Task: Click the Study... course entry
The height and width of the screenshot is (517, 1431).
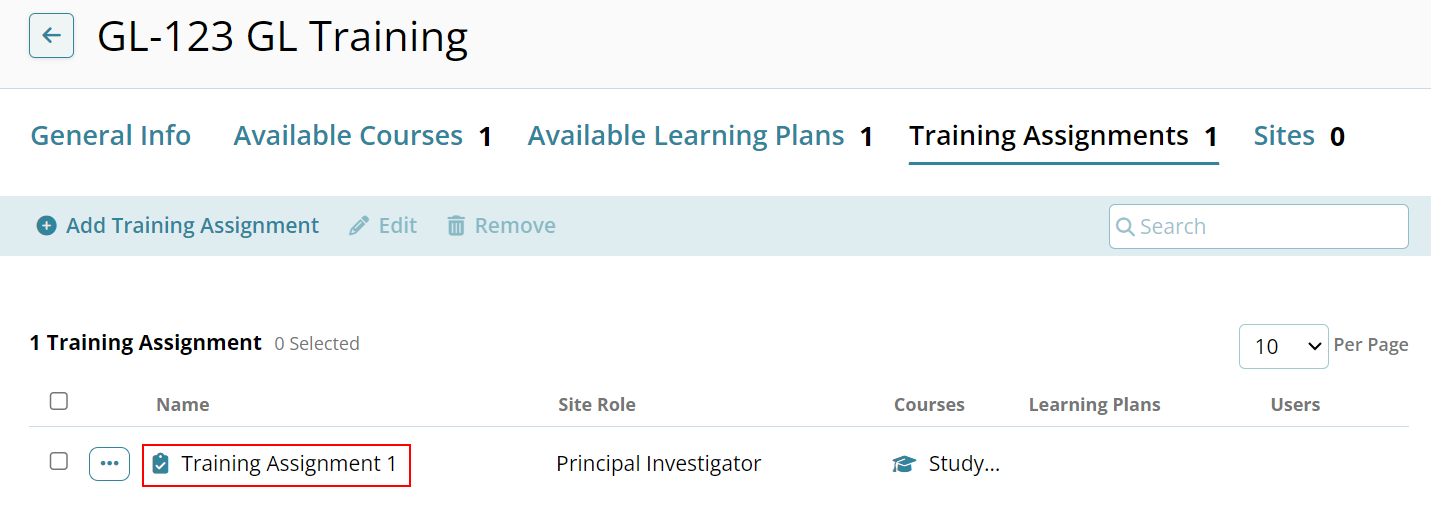Action: tap(964, 464)
